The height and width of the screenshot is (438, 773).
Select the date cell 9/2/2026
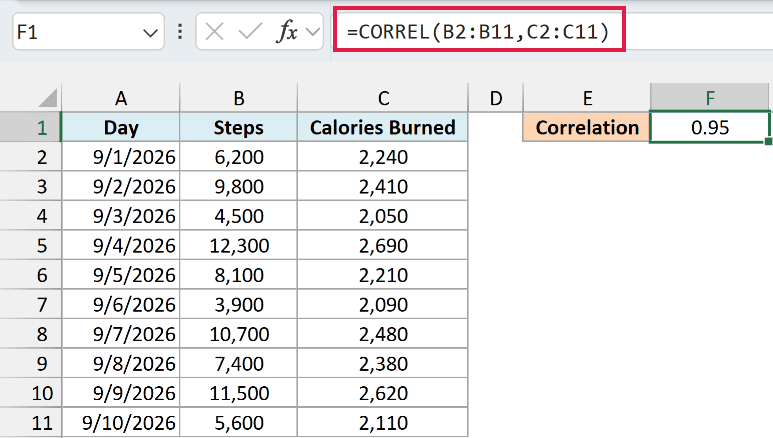[x=121, y=186]
